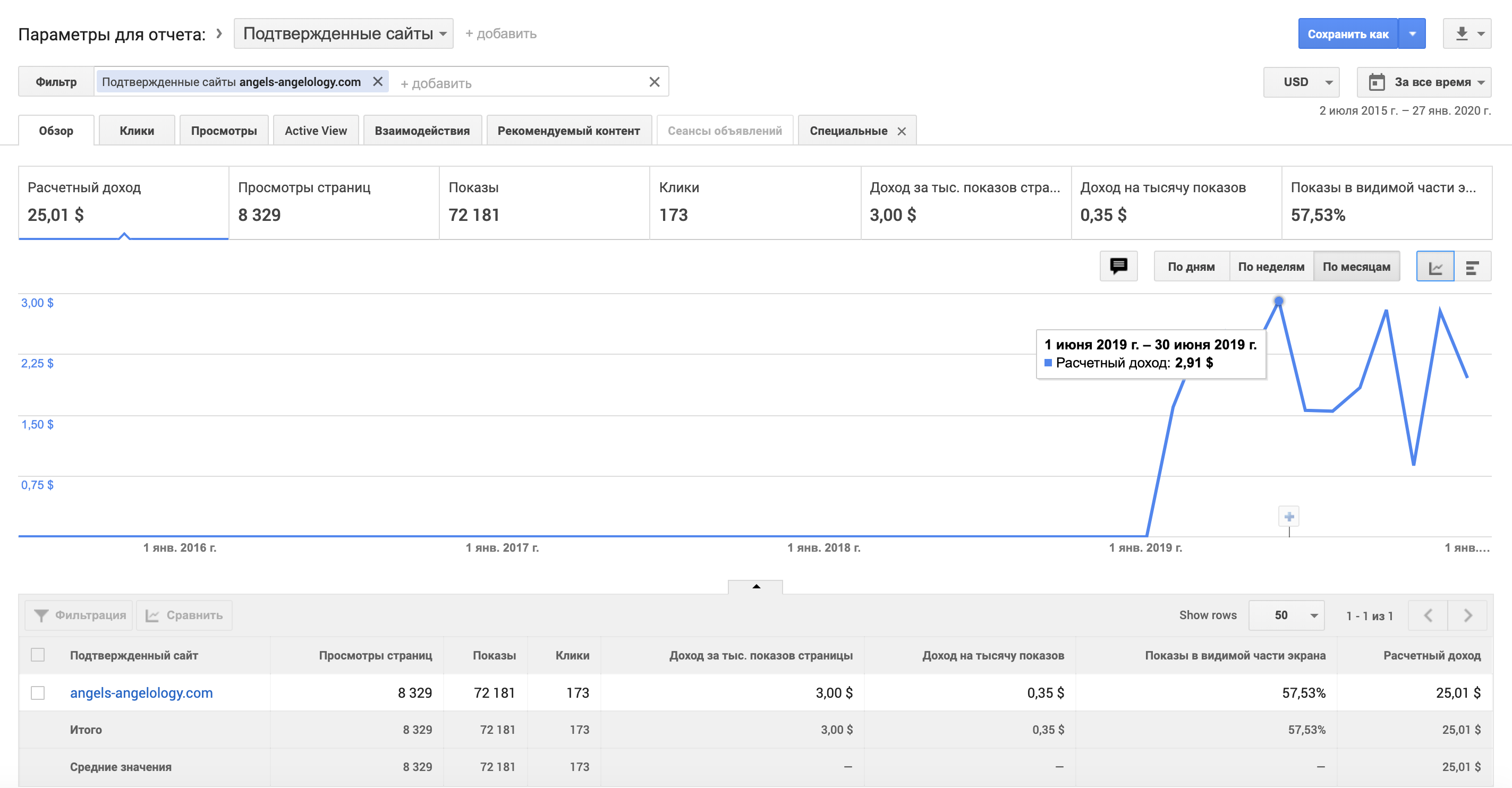The image size is (1512, 788).
Task: Clear the entire filter field
Action: point(655,82)
